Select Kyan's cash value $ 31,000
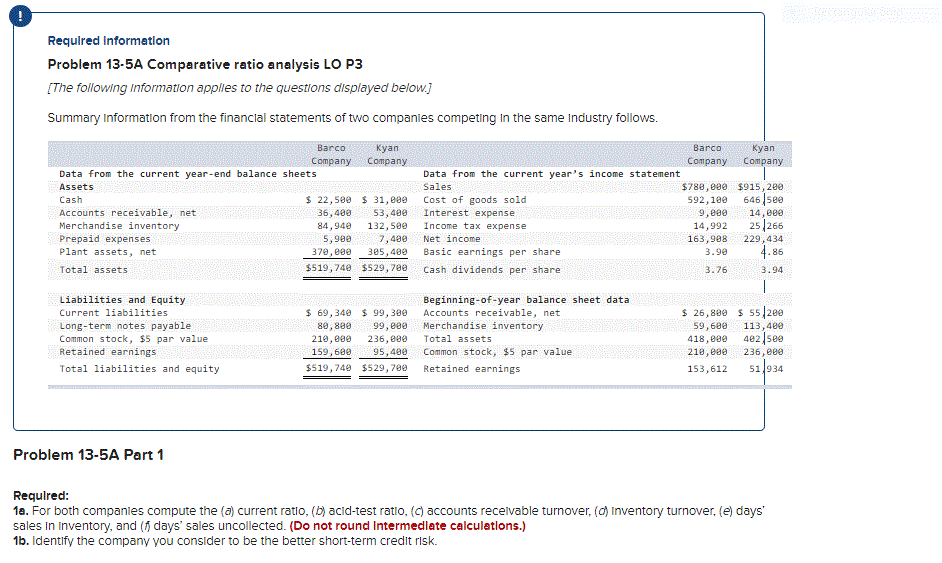Viewport: 942px width, 563px height. pyautogui.click(x=384, y=199)
